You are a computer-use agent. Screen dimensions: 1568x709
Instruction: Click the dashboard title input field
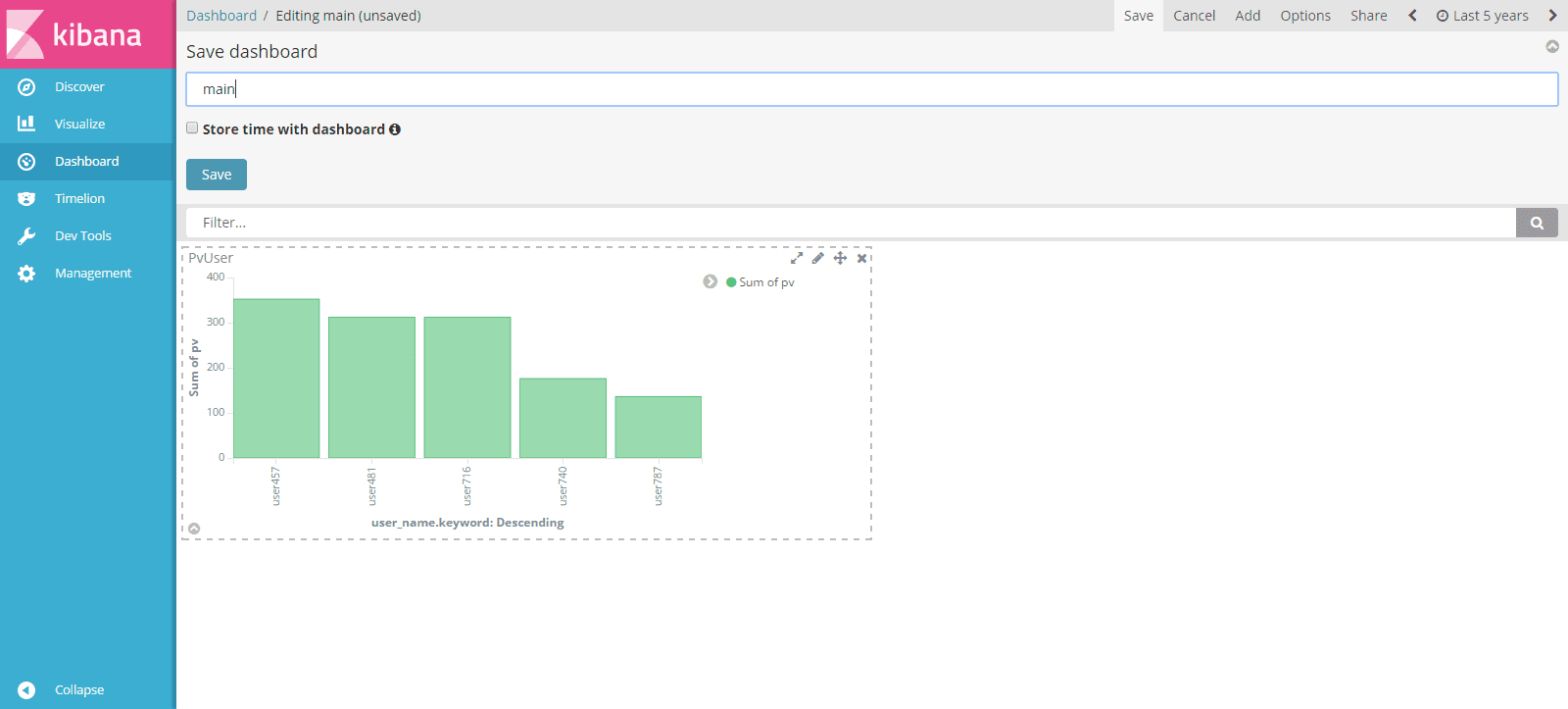point(872,89)
